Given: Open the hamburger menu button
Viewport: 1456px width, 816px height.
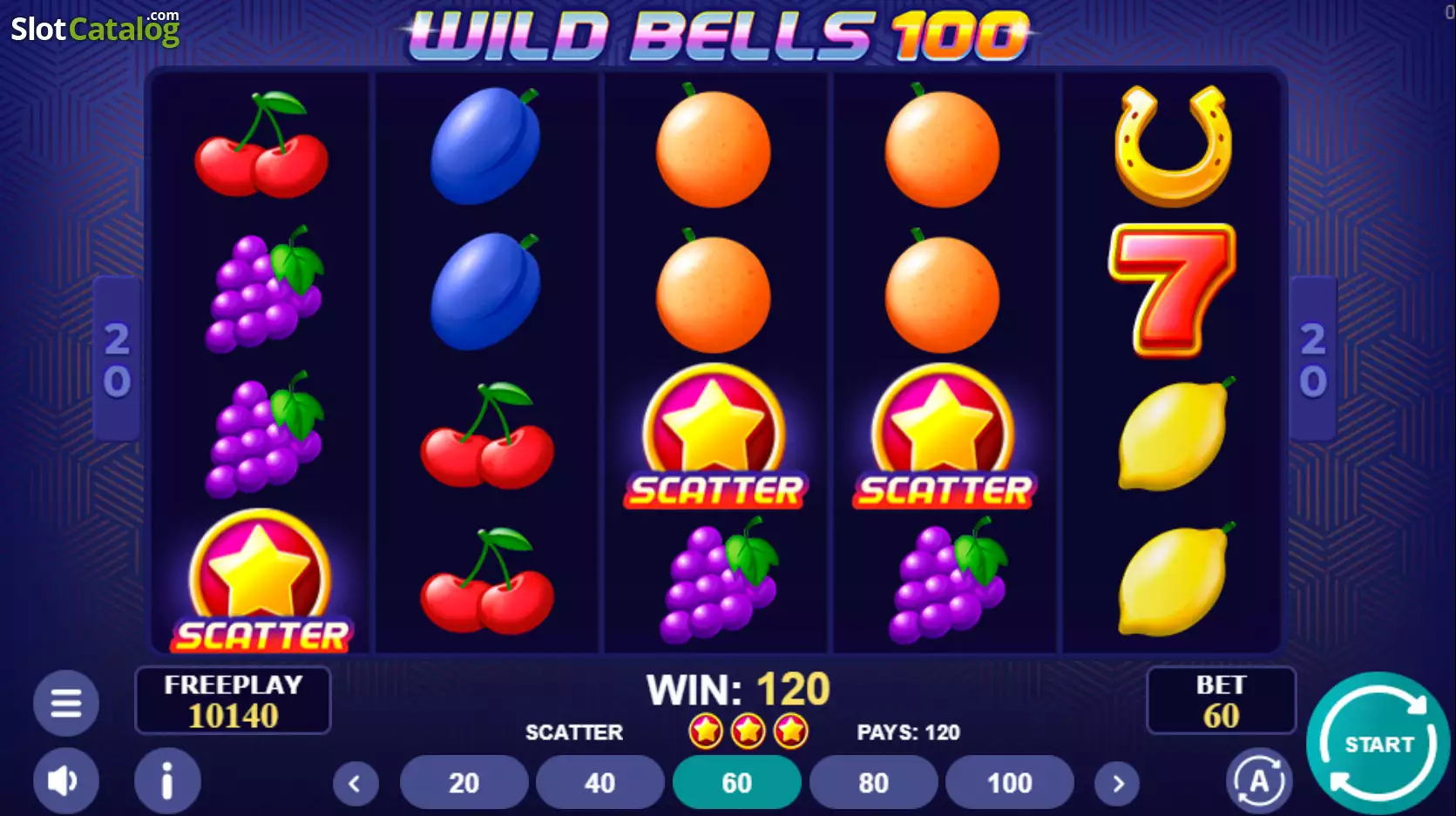Looking at the screenshot, I should 66,703.
